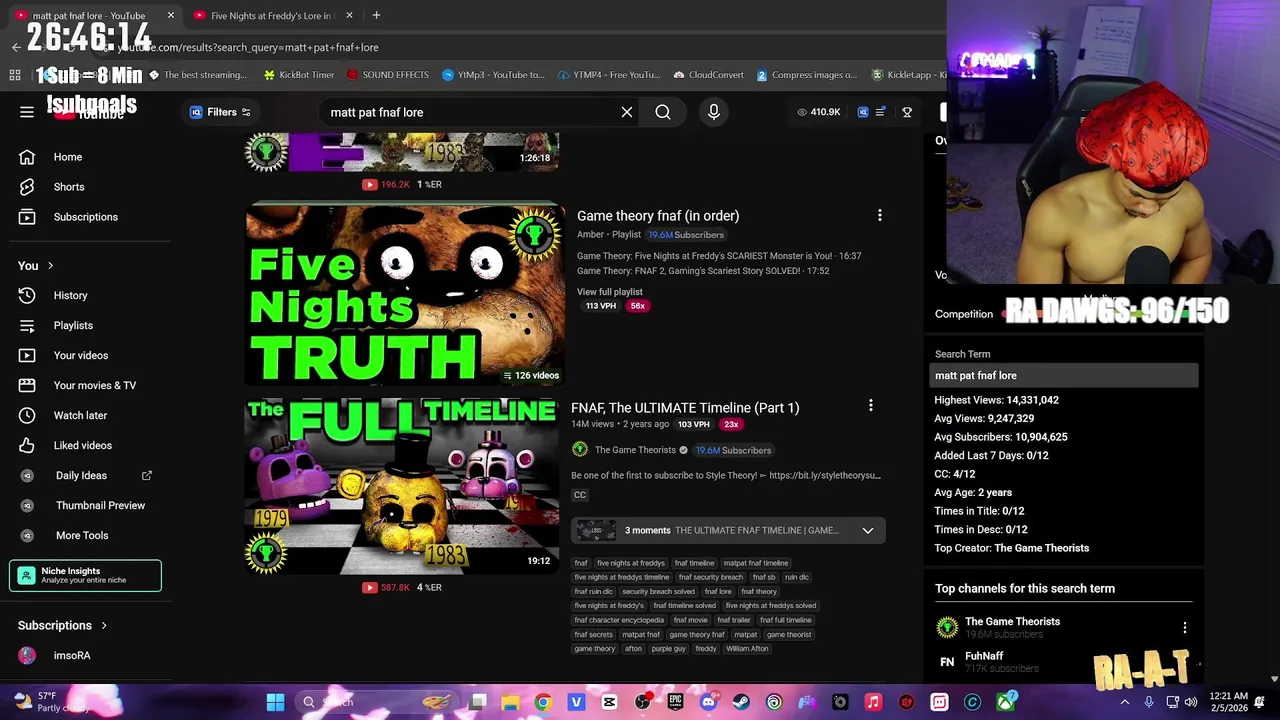
Task: Select the 'five nights at freddys' tag
Action: [x=630, y=563]
